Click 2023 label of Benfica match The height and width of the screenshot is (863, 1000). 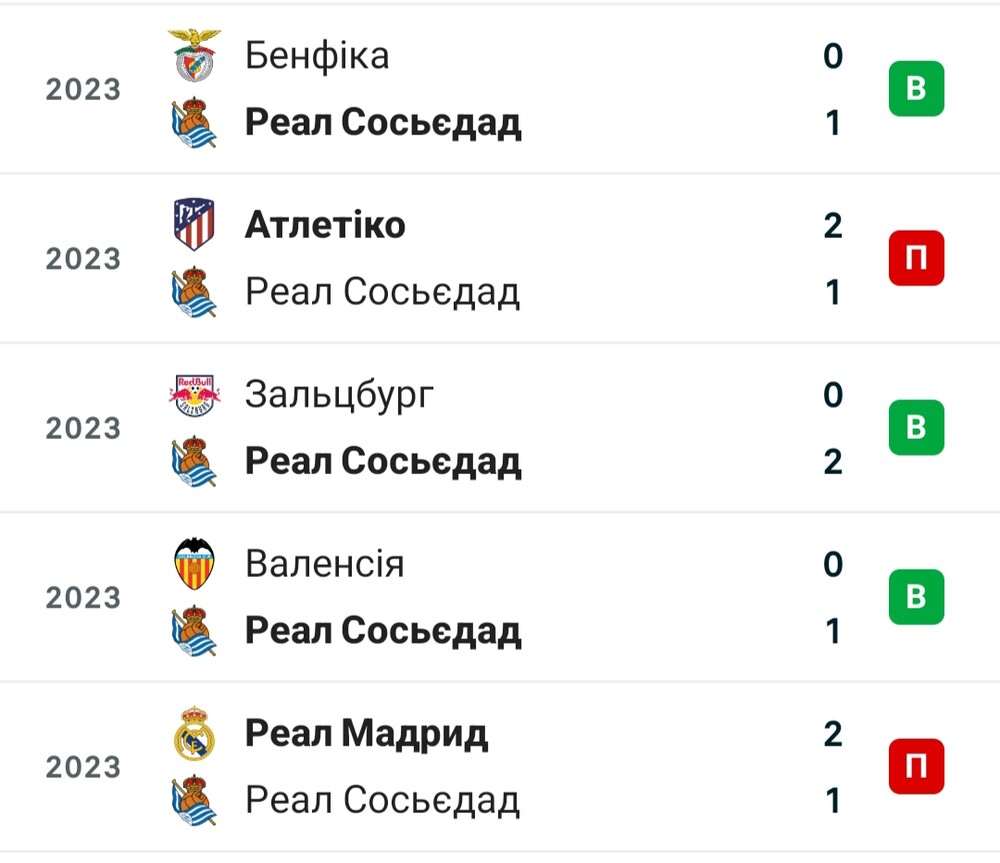tap(83, 89)
